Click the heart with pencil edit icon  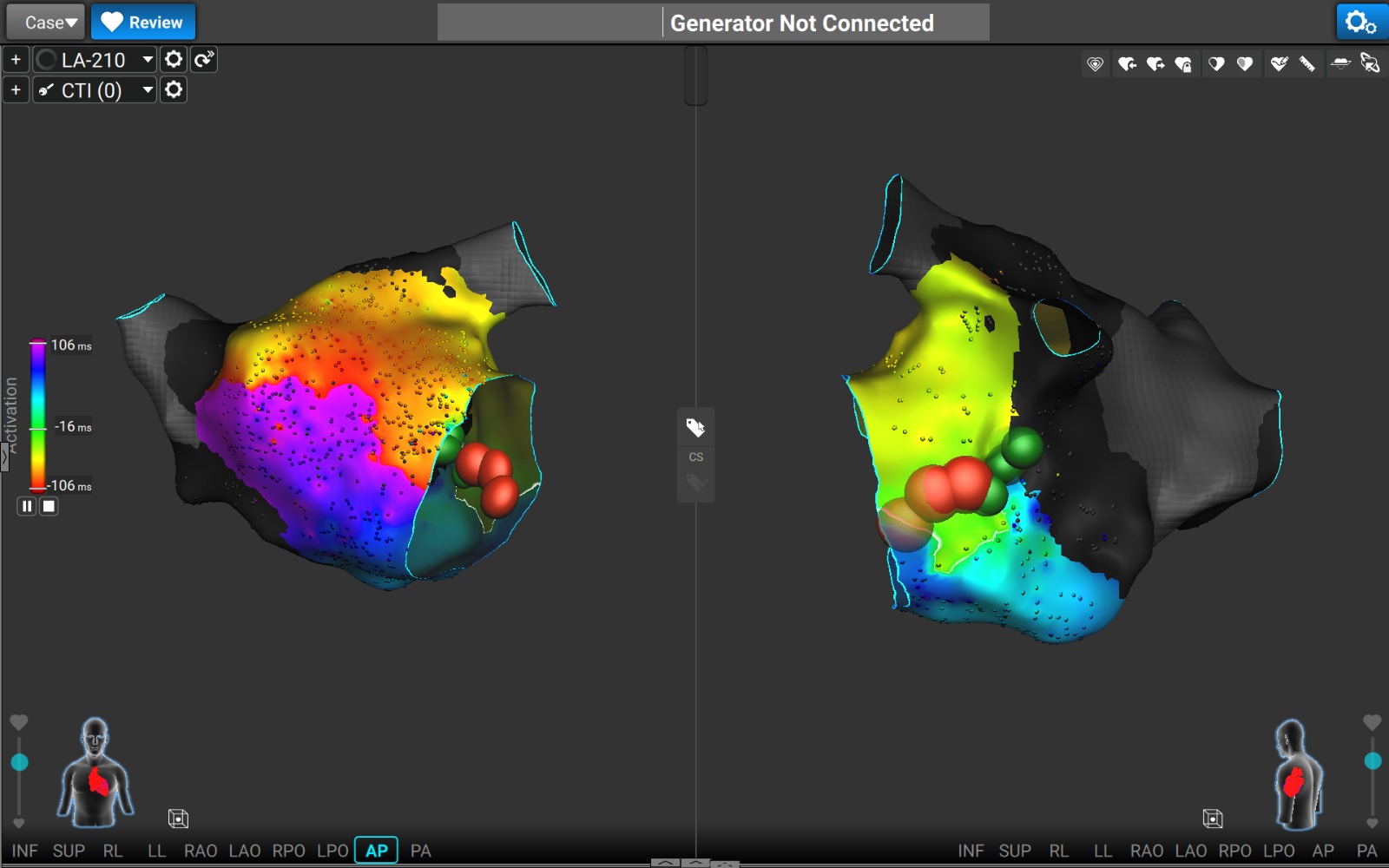[x=1279, y=63]
